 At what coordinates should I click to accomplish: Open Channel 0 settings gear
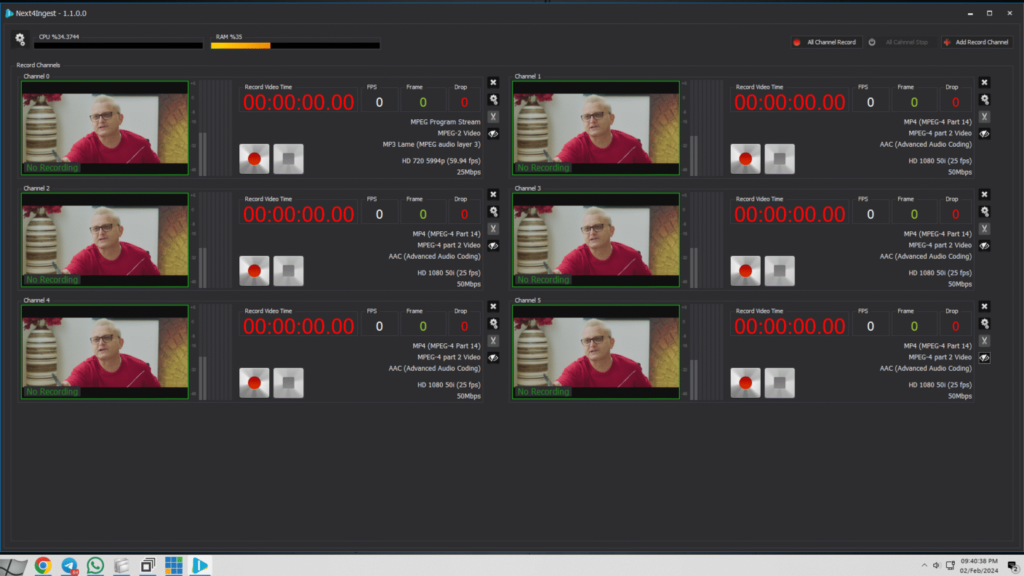coord(493,98)
